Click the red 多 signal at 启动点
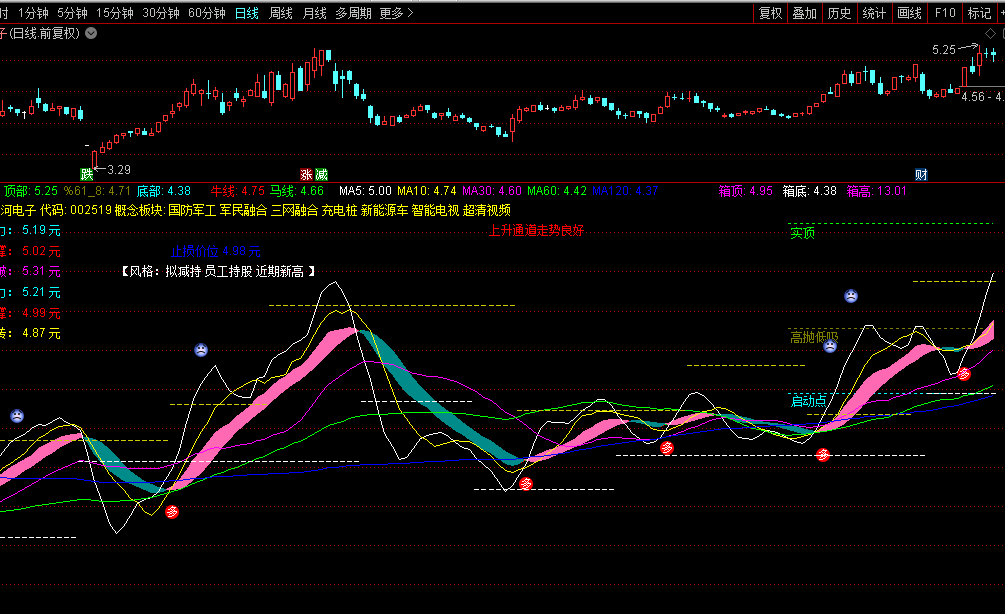The width and height of the screenshot is (1005, 614). 823,455
